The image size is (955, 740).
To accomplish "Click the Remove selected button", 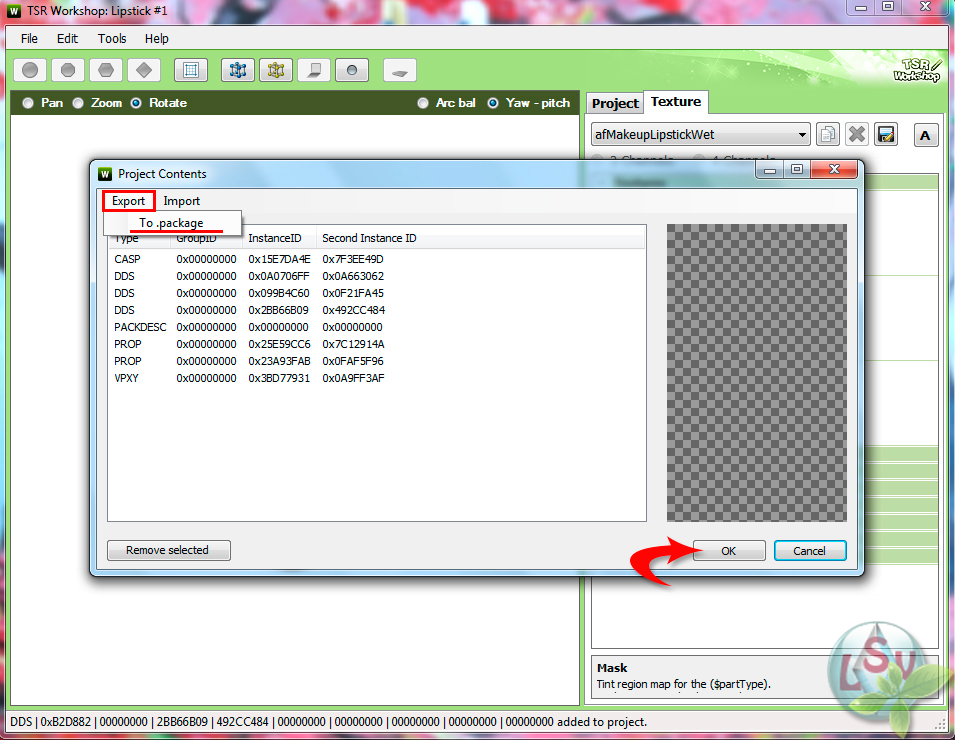I will point(169,550).
